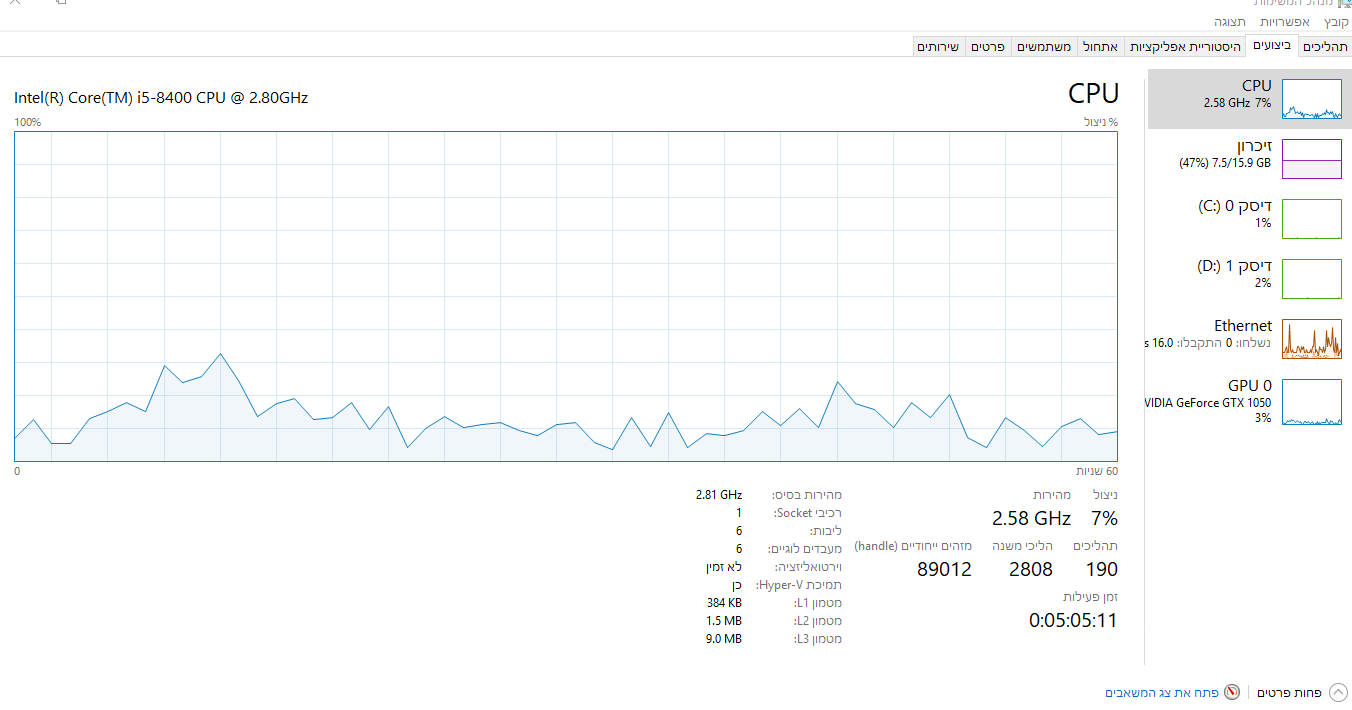
Task: Open the תצוגה (View) menu
Action: point(1230,21)
